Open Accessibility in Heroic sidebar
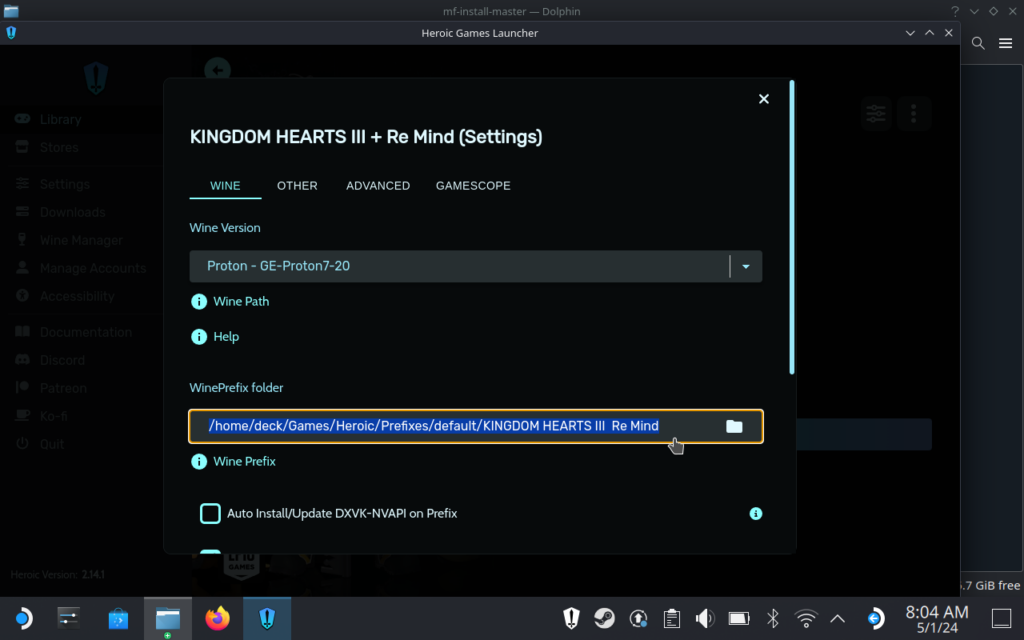This screenshot has height=640, width=1024. pos(76,296)
